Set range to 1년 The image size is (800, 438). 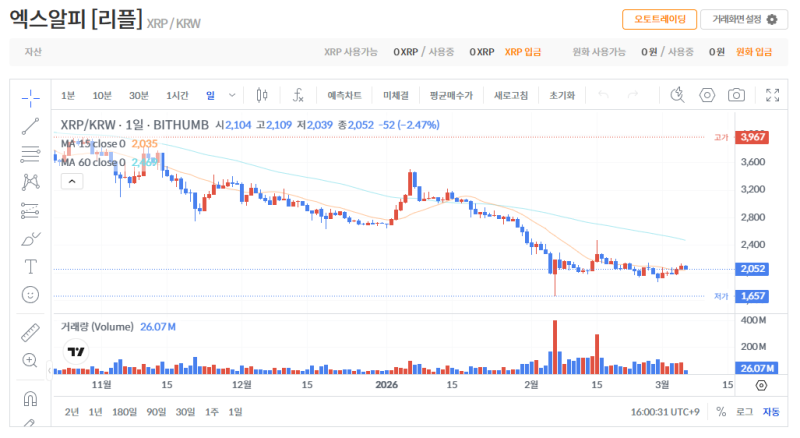point(95,412)
